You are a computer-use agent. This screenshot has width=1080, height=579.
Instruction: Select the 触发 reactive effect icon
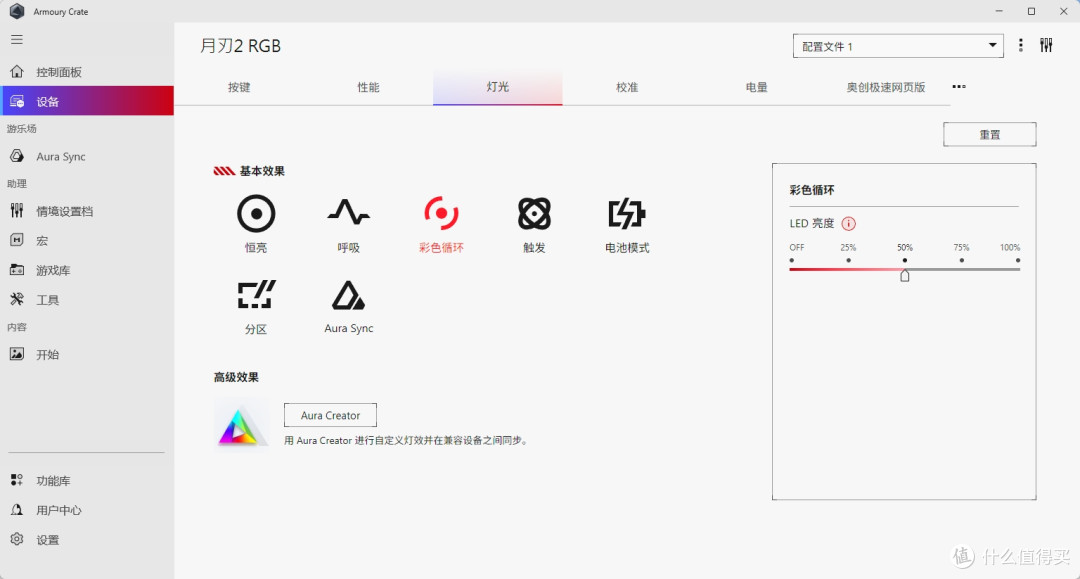[534, 213]
